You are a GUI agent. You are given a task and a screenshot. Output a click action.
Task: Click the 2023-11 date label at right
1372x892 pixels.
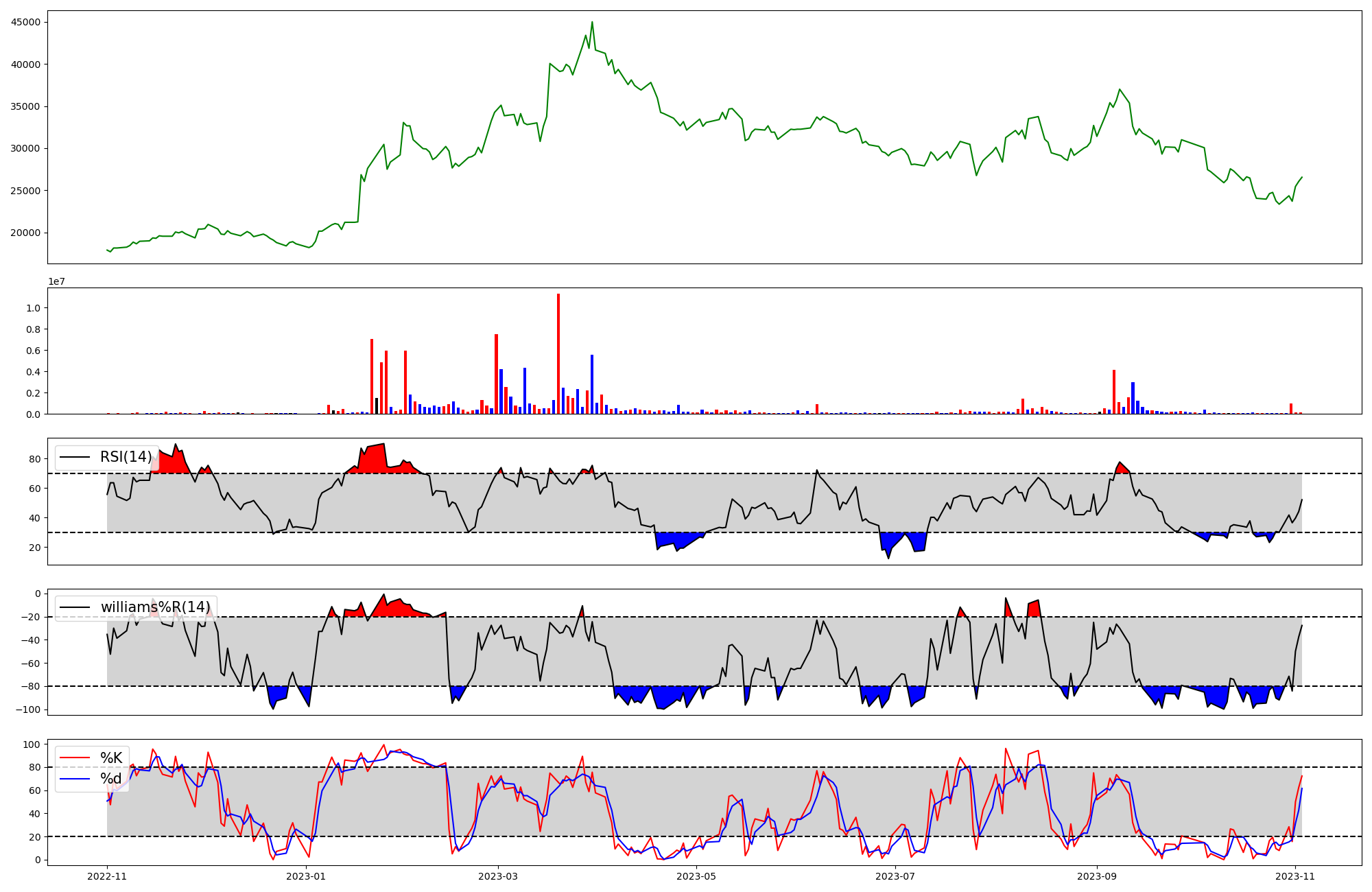click(x=1295, y=876)
